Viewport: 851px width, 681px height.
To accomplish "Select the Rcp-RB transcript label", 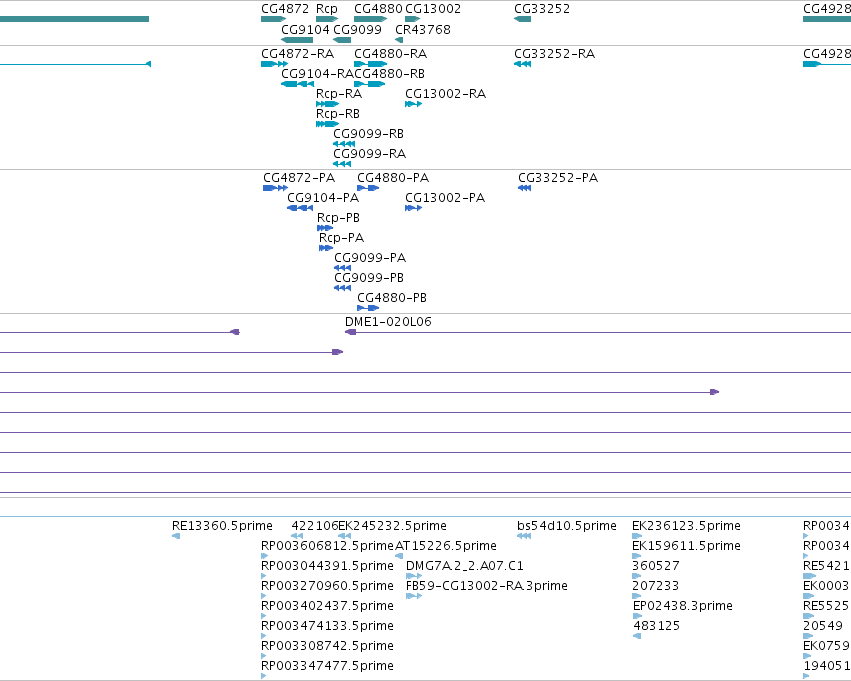I will (338, 114).
